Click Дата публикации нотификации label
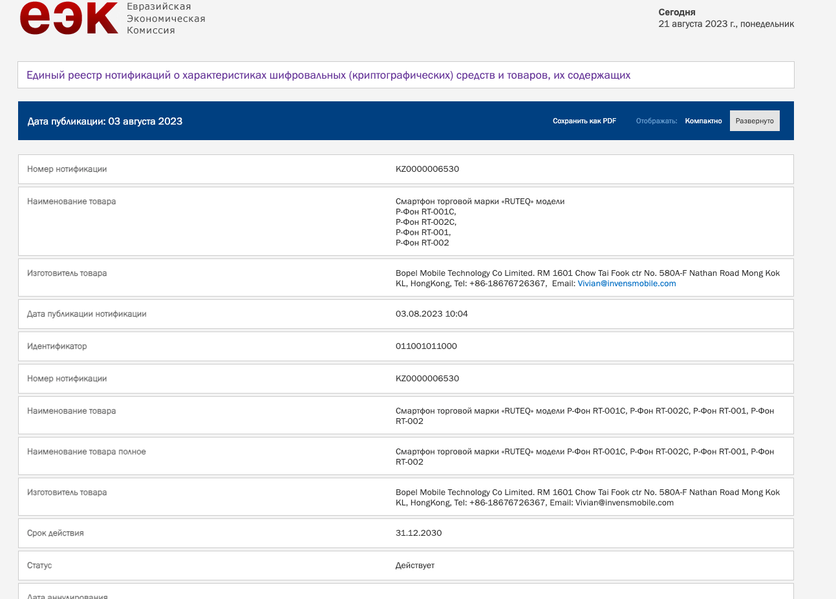Viewport: 836px width, 599px height. pyautogui.click(x=87, y=314)
